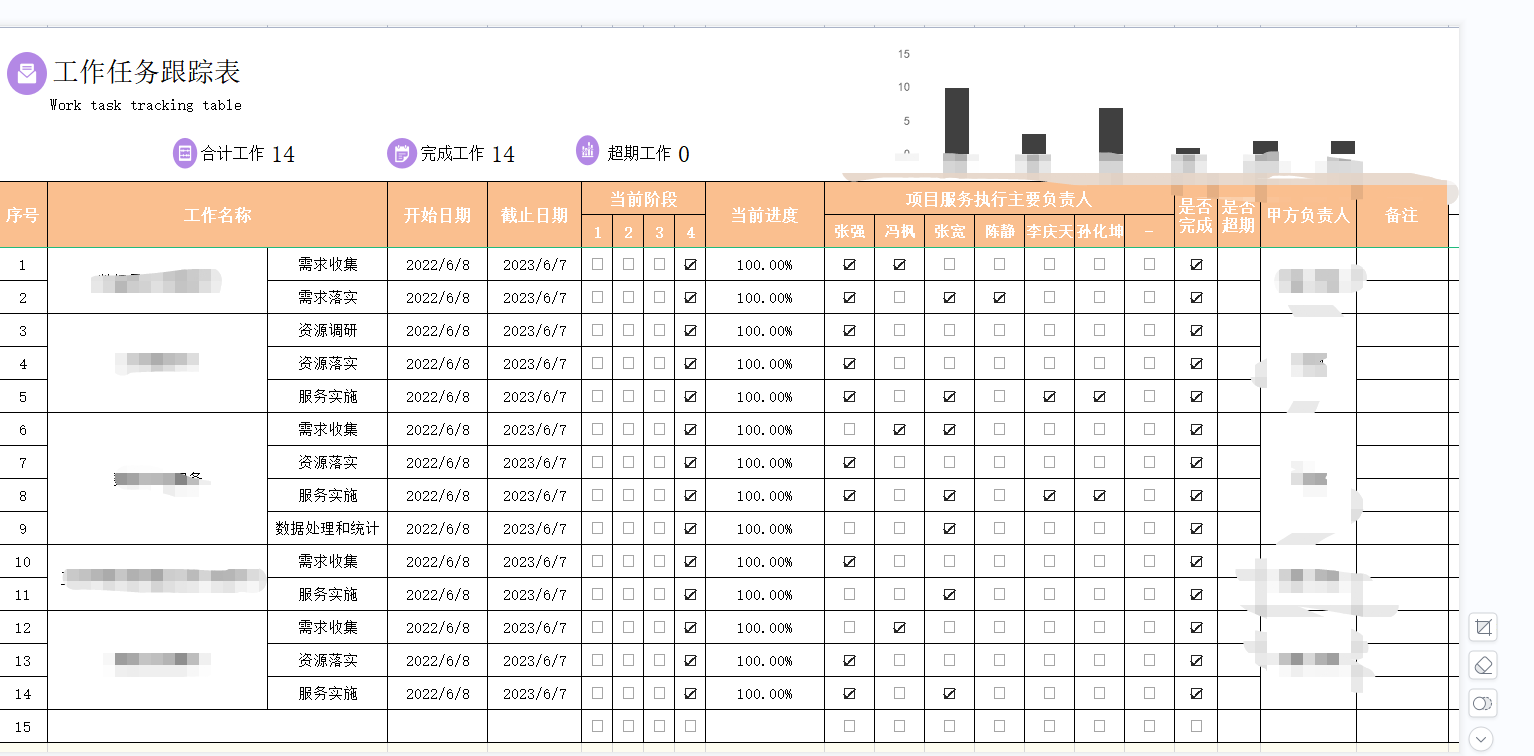The image size is (1534, 756).
Task: Toggle 陈静 checkbox in row 2
Action: click(999, 298)
